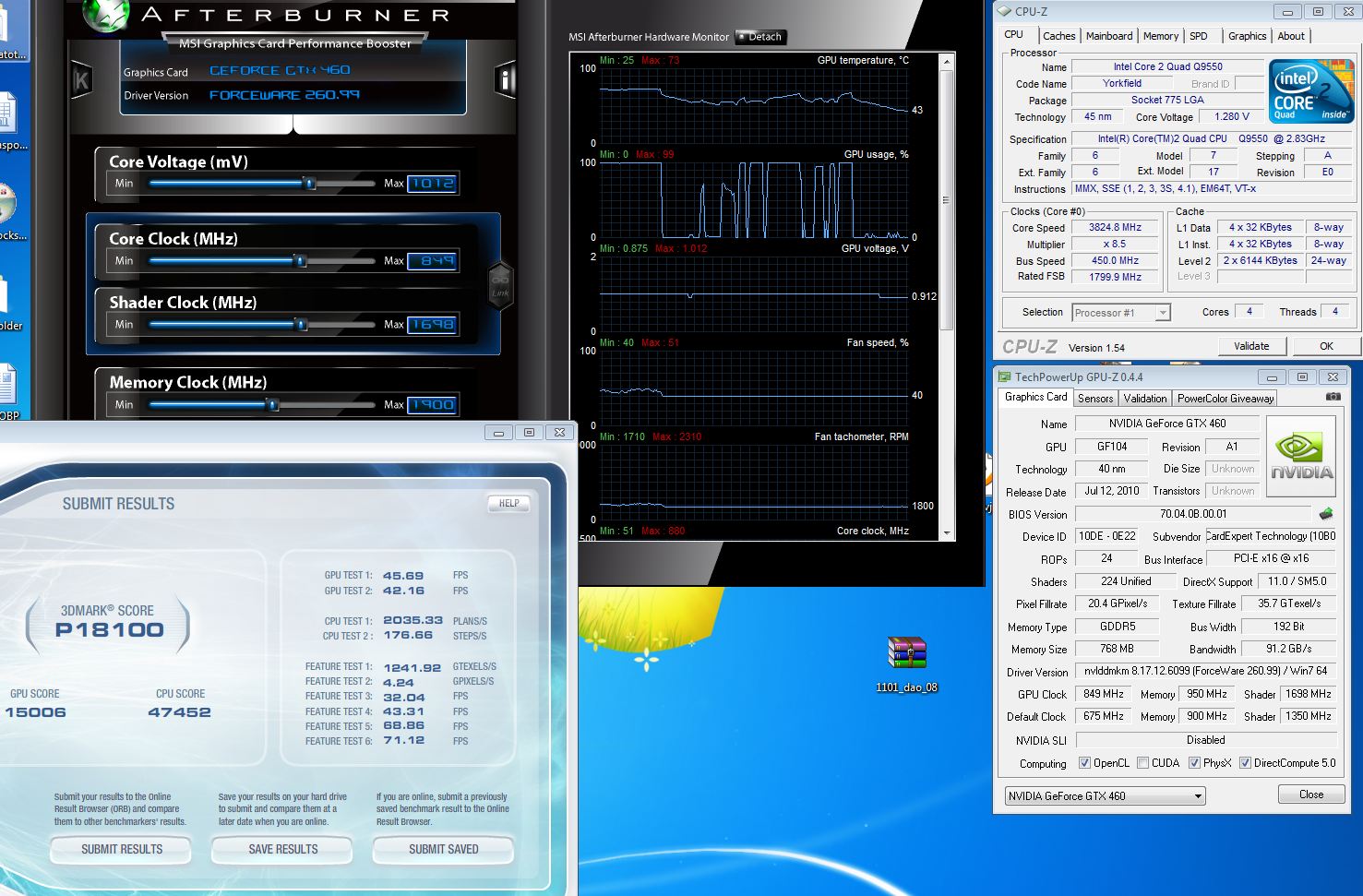Switch to the Mainboard tab in CPU-Z
The image size is (1363, 896).
[1108, 36]
